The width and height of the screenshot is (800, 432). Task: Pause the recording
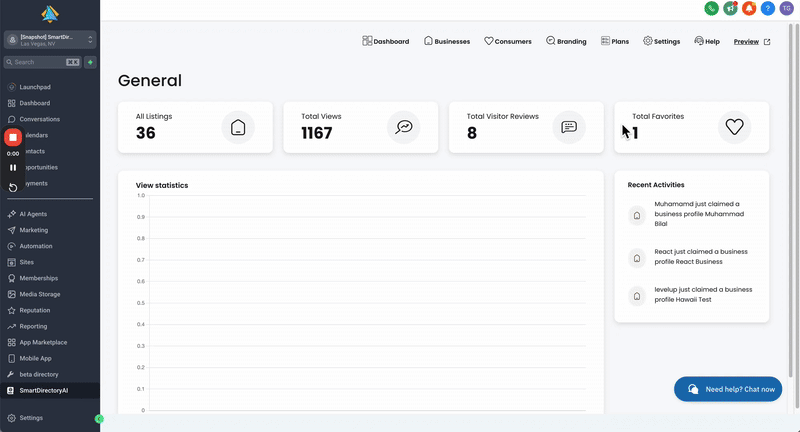pos(13,167)
